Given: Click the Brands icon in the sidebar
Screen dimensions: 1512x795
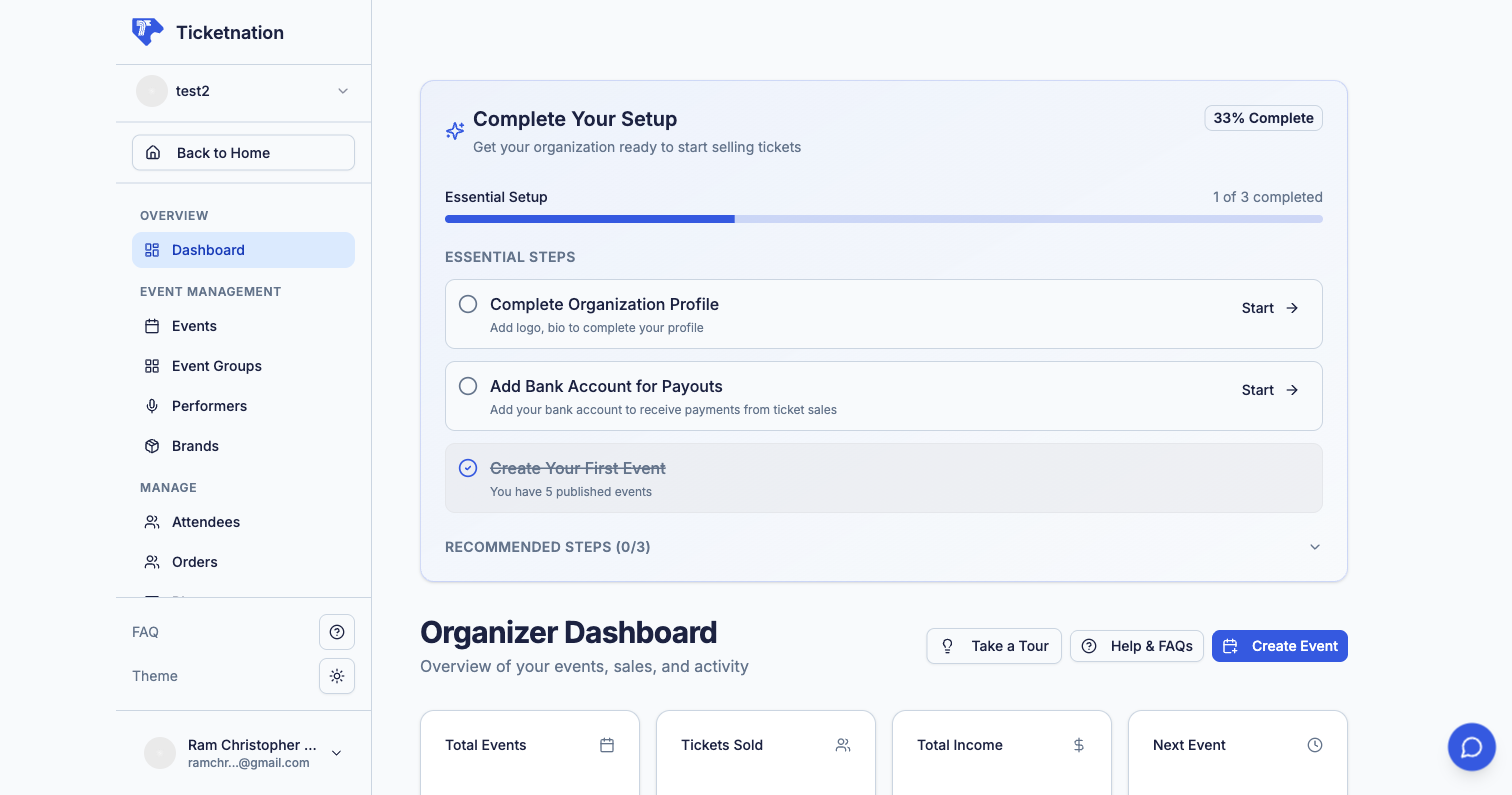Looking at the screenshot, I should (152, 446).
